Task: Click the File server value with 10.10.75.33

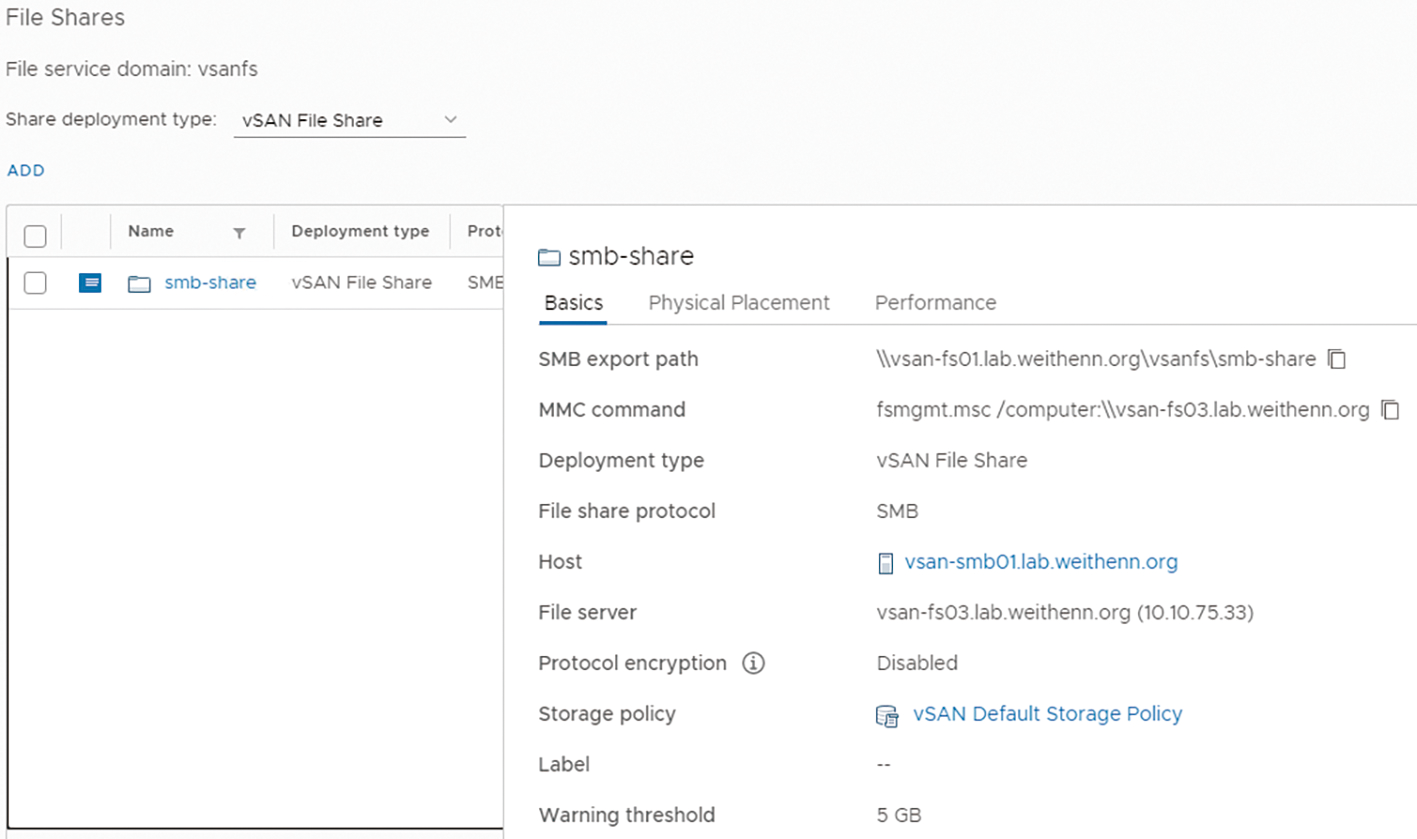Action: click(x=1065, y=612)
